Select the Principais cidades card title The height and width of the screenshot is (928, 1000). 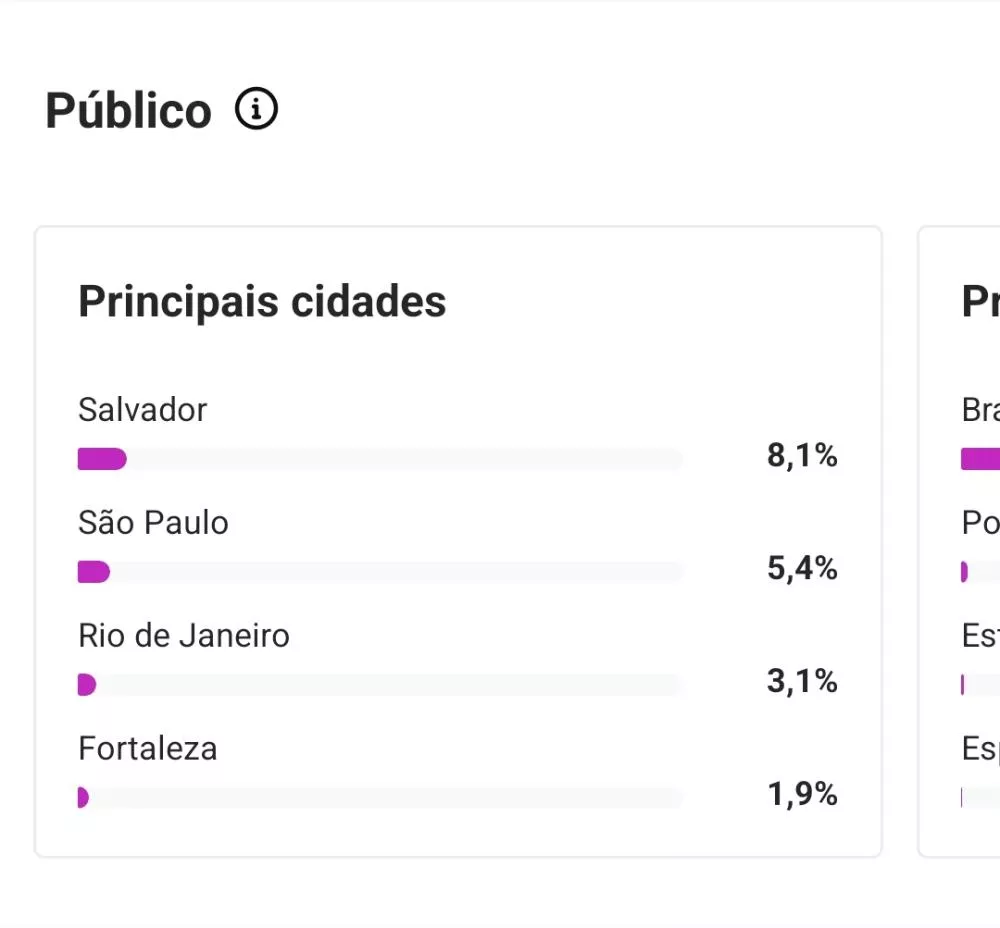[262, 301]
